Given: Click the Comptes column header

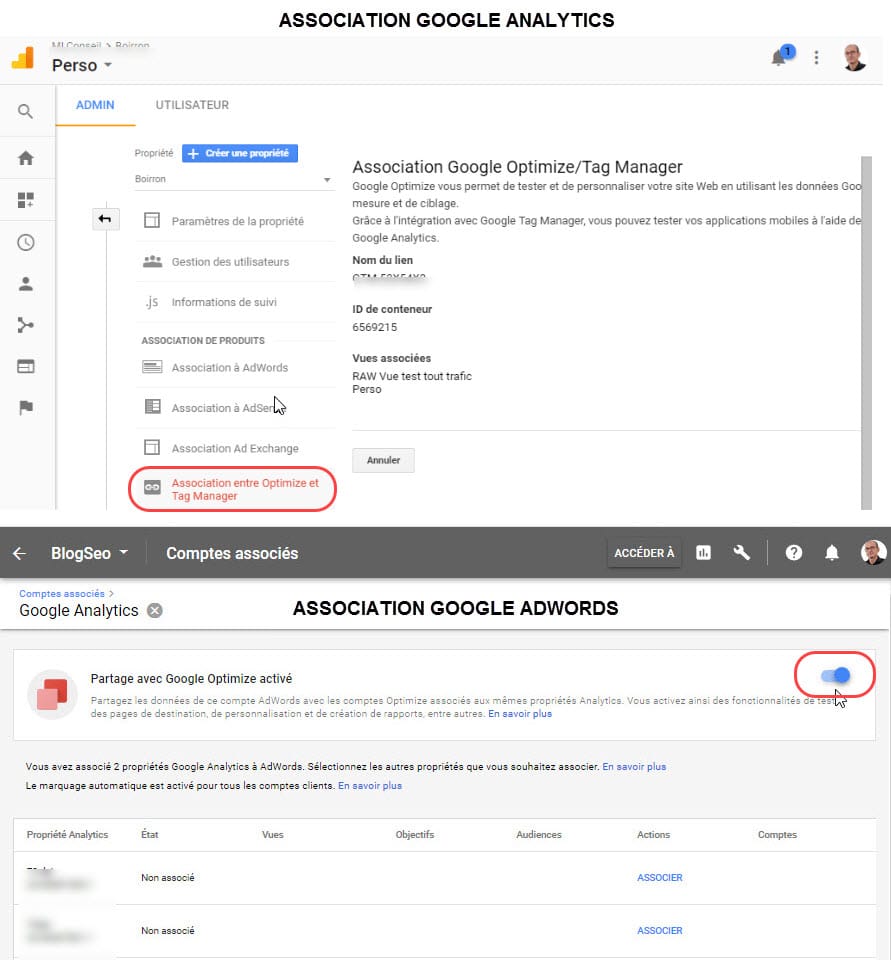Looking at the screenshot, I should pos(777,834).
